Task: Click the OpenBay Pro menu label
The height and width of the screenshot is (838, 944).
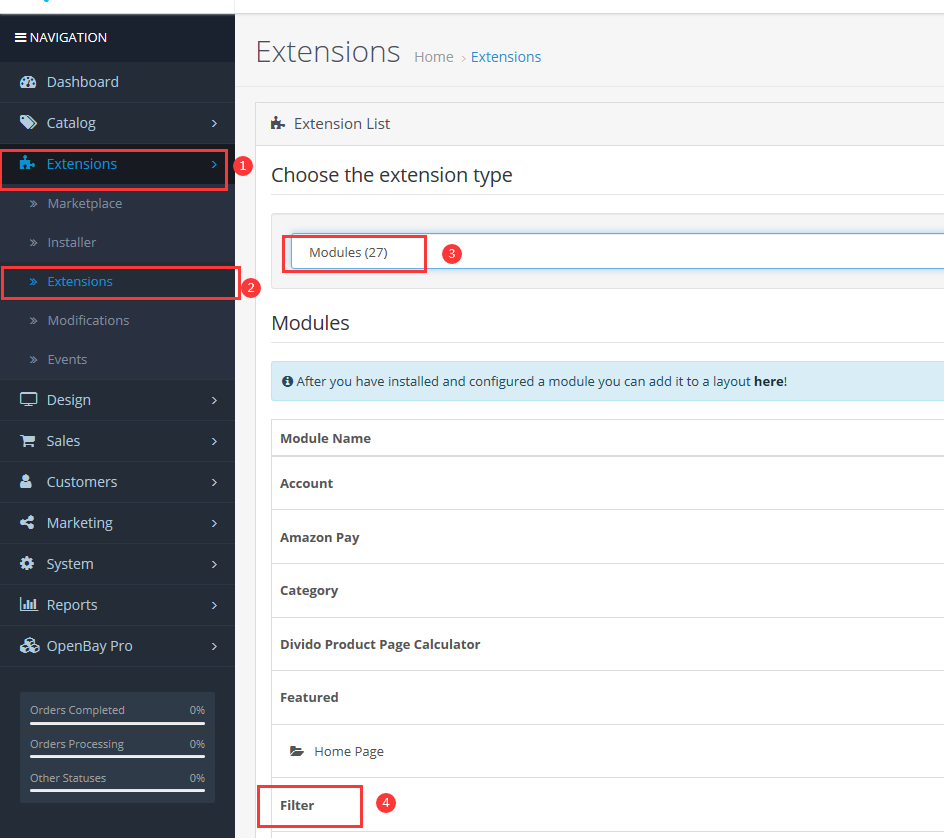Action: [x=90, y=645]
